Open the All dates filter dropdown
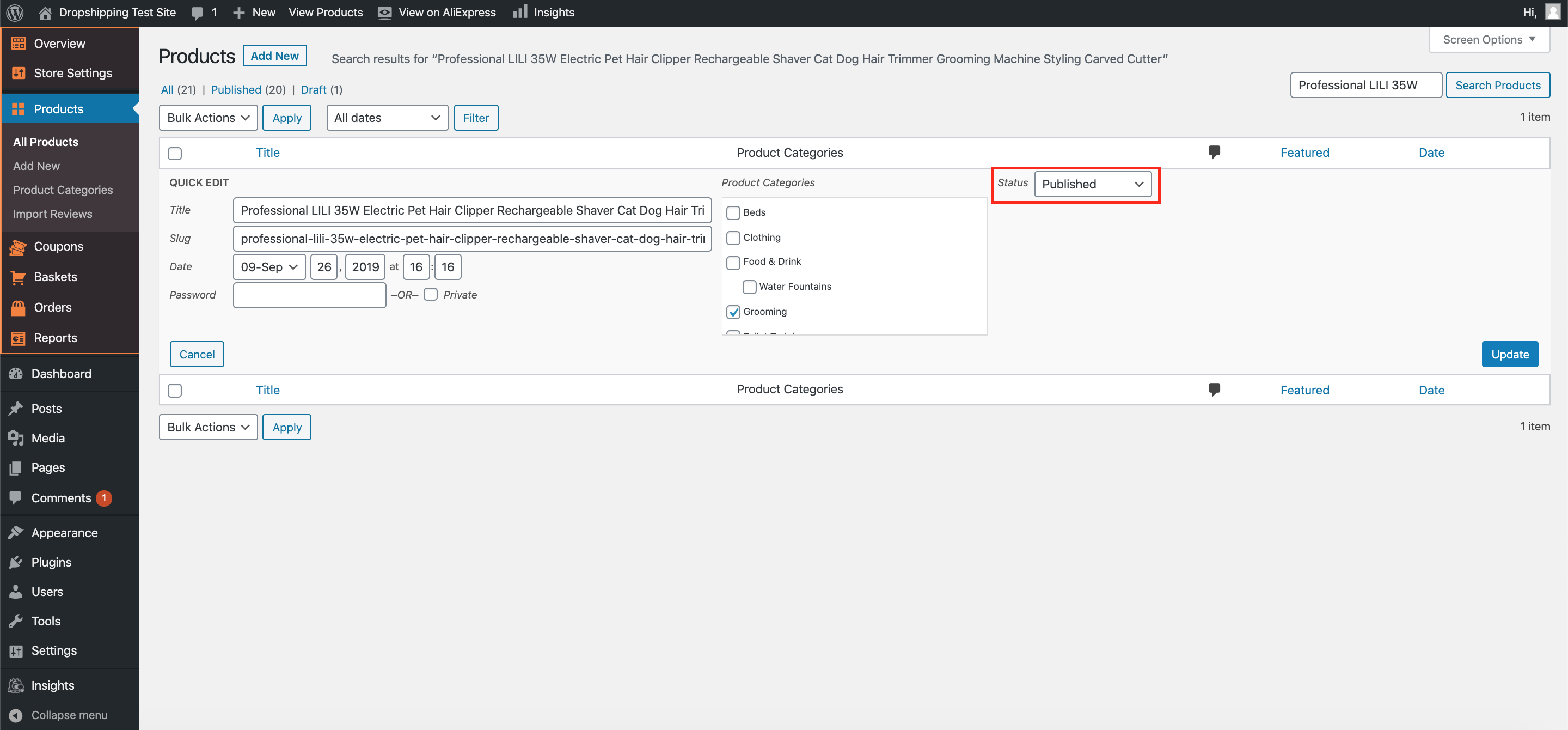Screen dimensions: 1568x730 click(x=387, y=118)
